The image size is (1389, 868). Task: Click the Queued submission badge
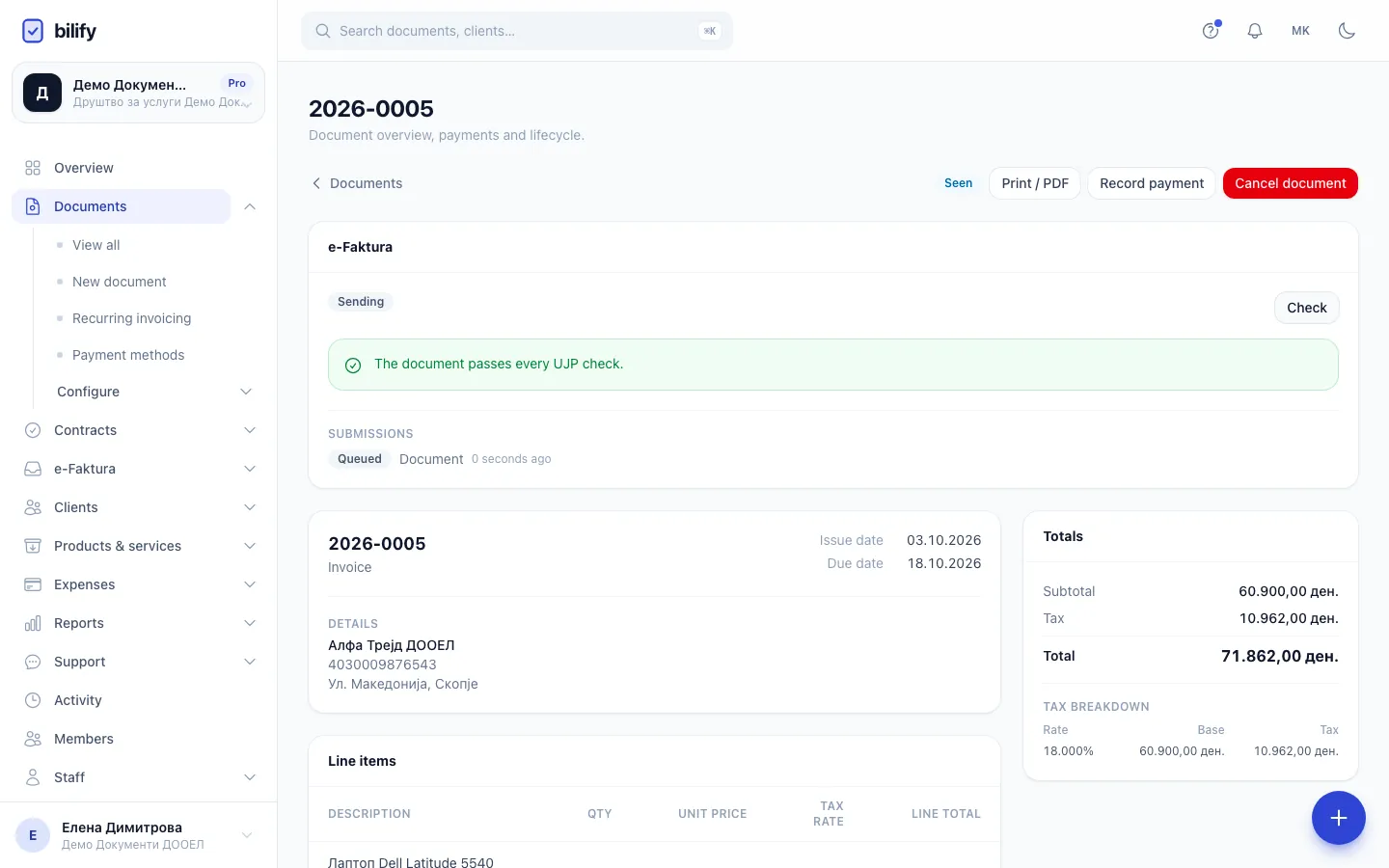(360, 459)
